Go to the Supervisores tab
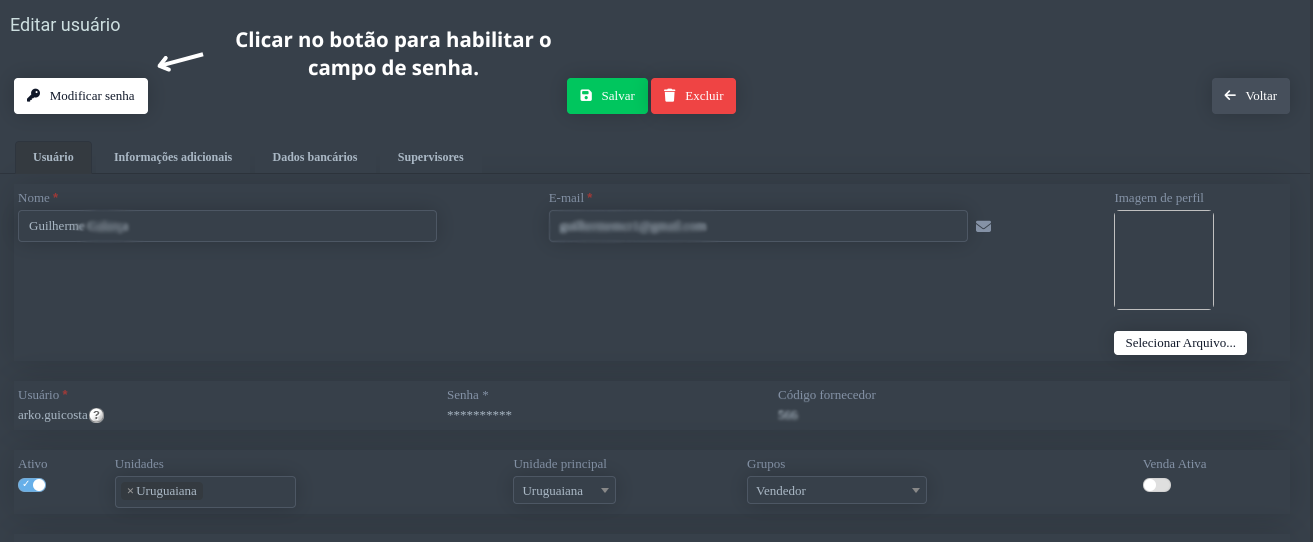 pyautogui.click(x=430, y=157)
